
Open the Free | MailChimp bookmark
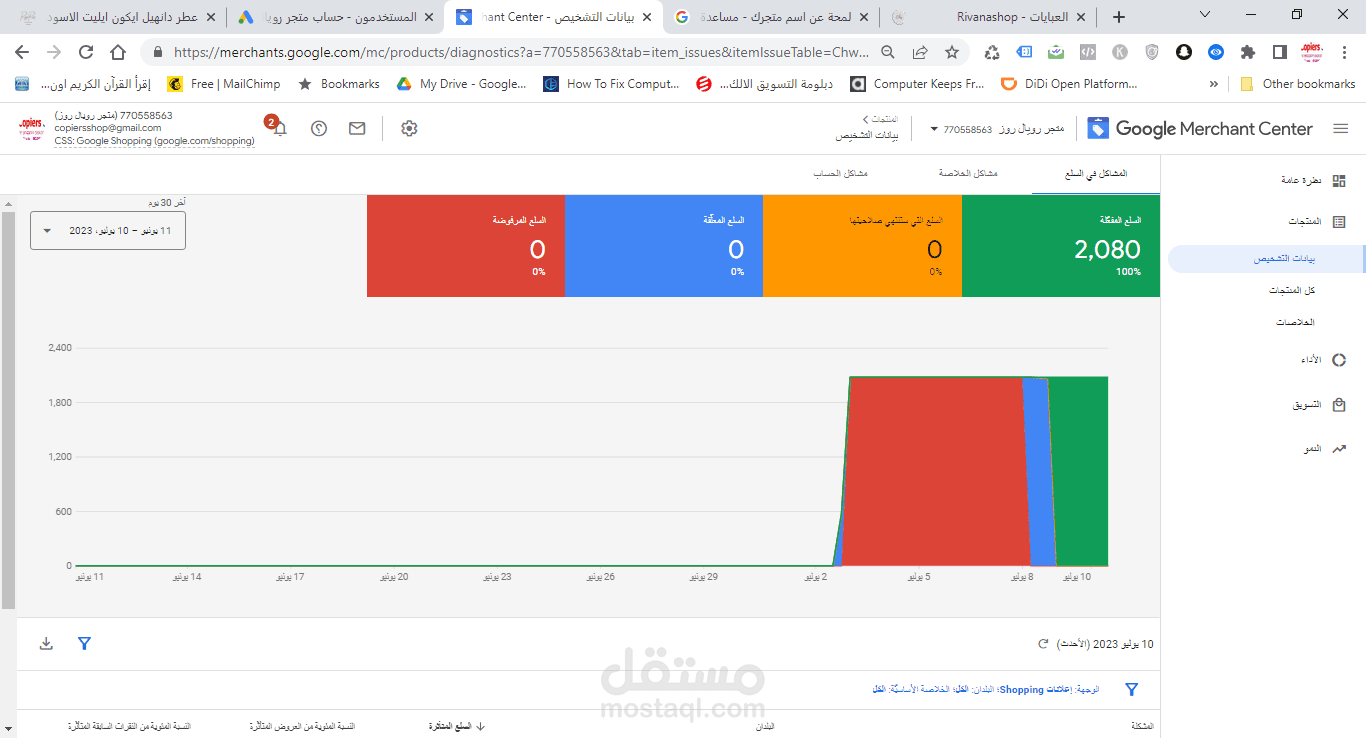(224, 84)
